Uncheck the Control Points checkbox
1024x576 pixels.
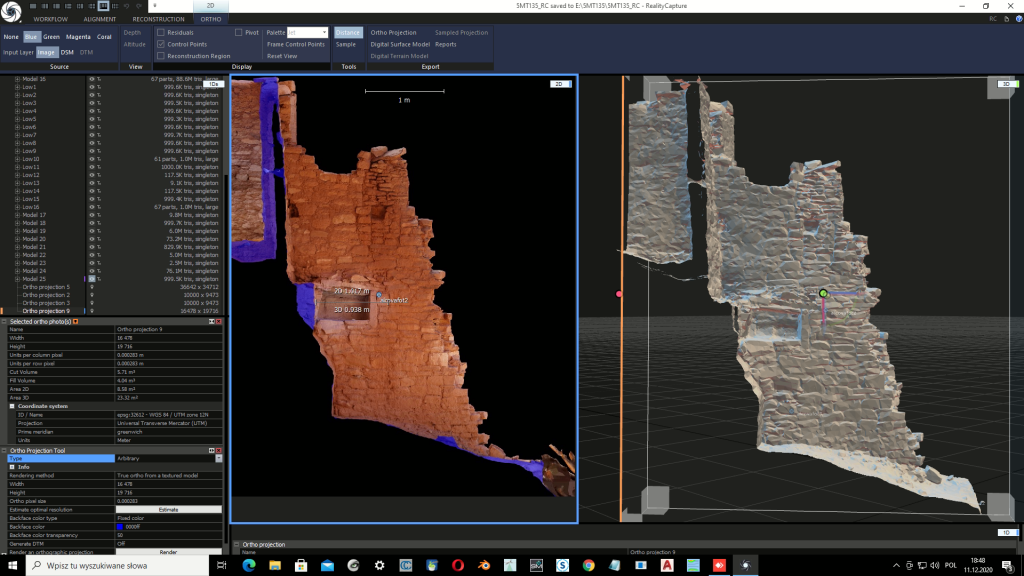[x=161, y=44]
